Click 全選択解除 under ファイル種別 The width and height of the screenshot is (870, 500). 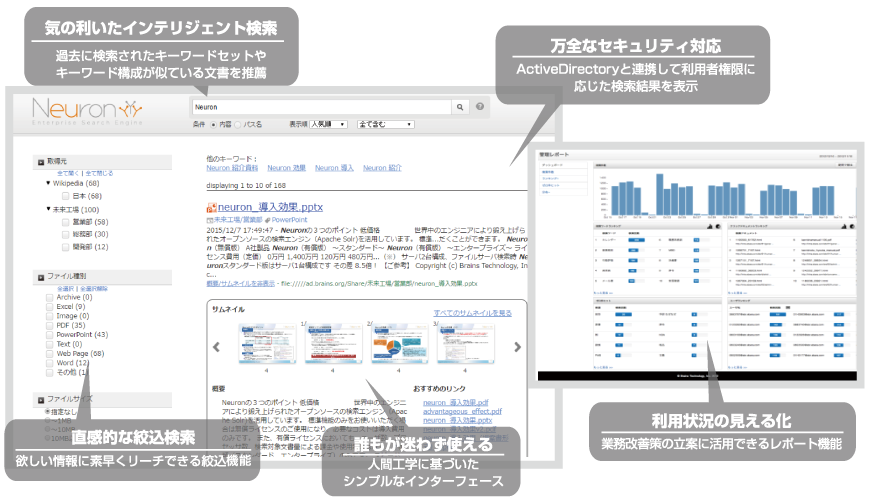point(94,289)
